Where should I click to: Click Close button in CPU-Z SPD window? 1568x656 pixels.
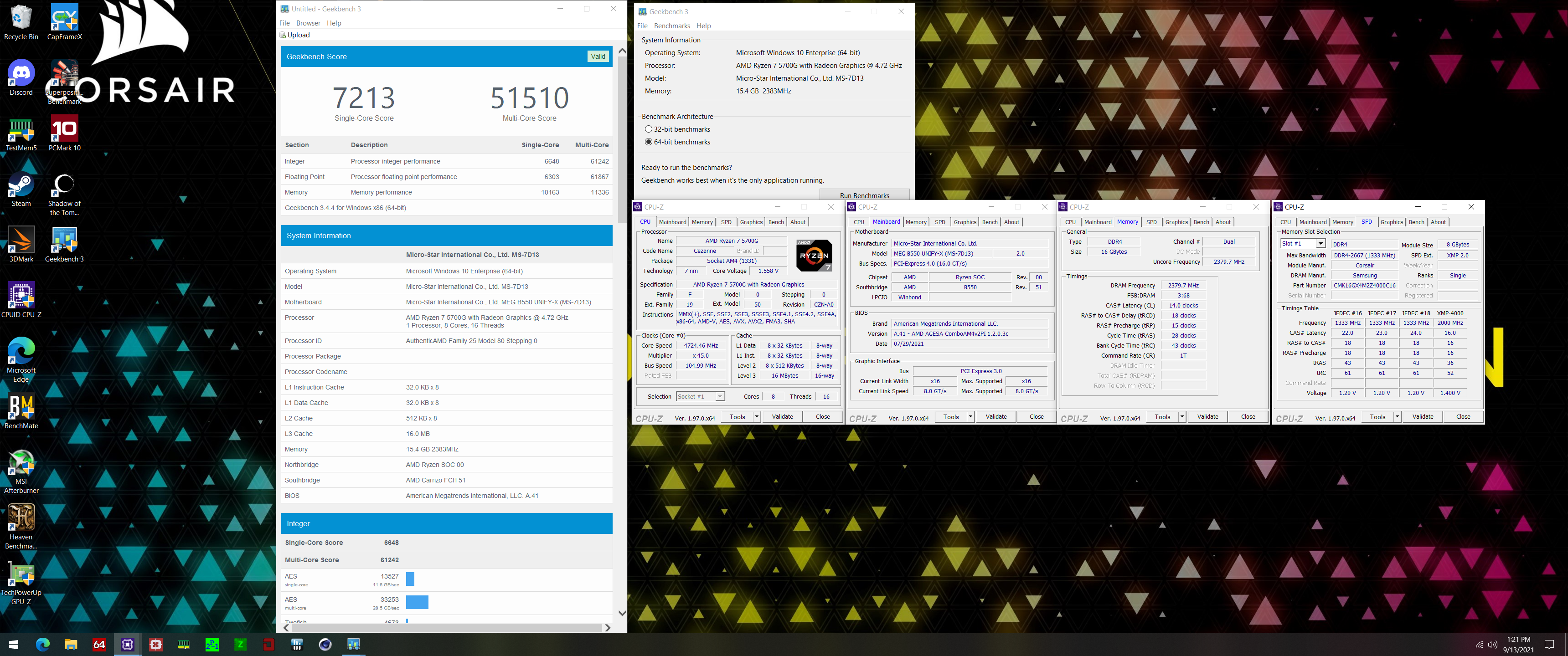coord(1463,417)
